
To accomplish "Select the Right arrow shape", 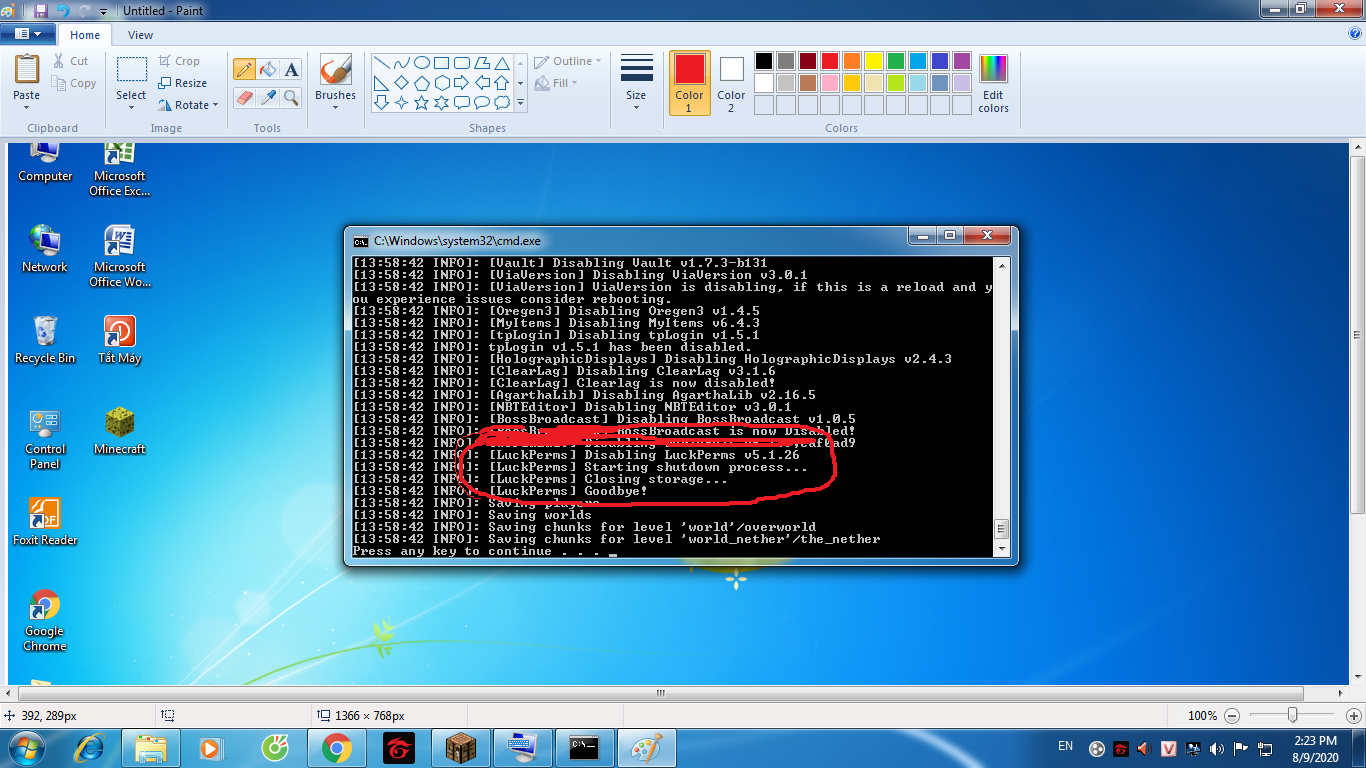I will [461, 82].
